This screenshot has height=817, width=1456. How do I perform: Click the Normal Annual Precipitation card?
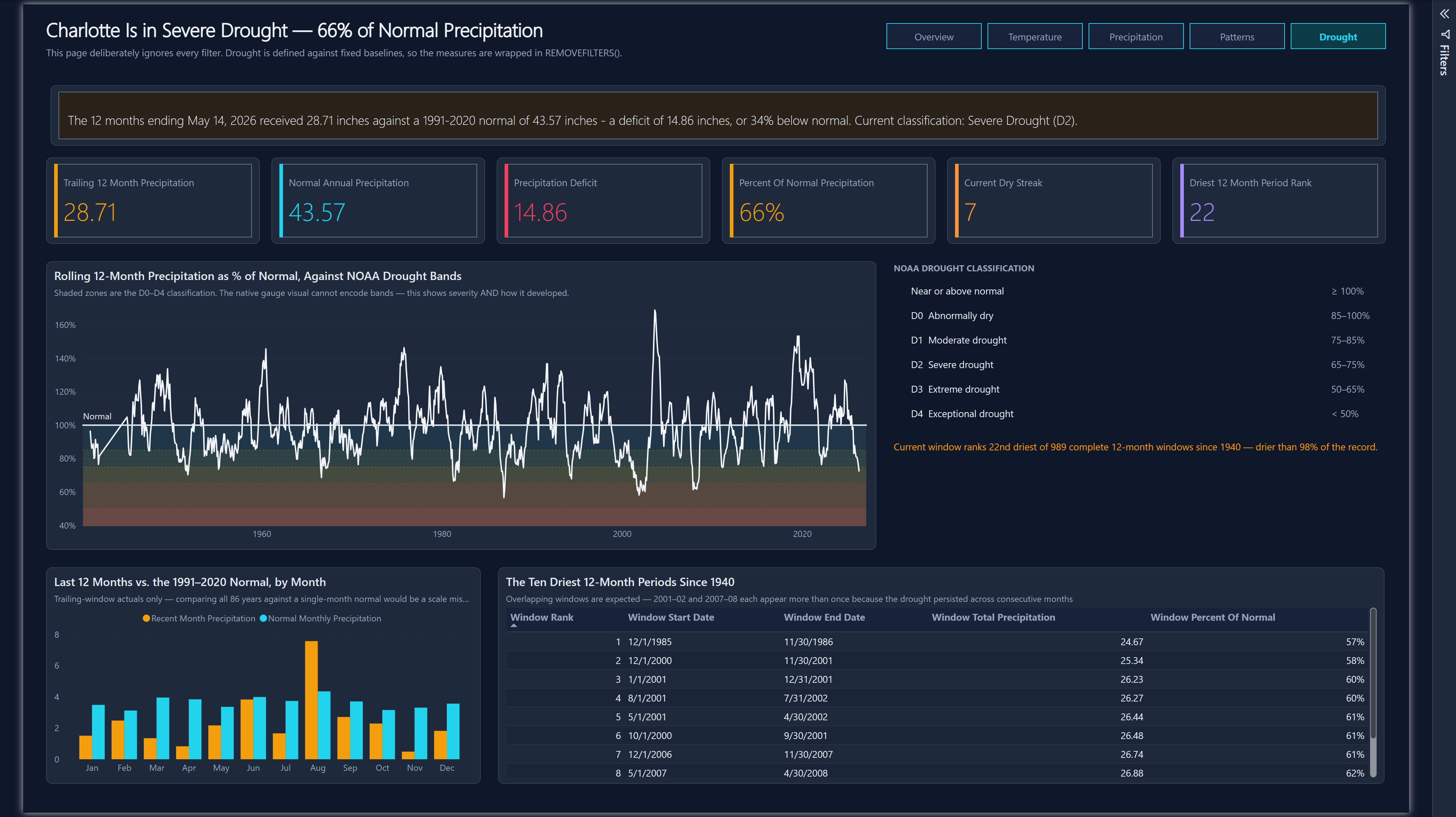pos(378,201)
